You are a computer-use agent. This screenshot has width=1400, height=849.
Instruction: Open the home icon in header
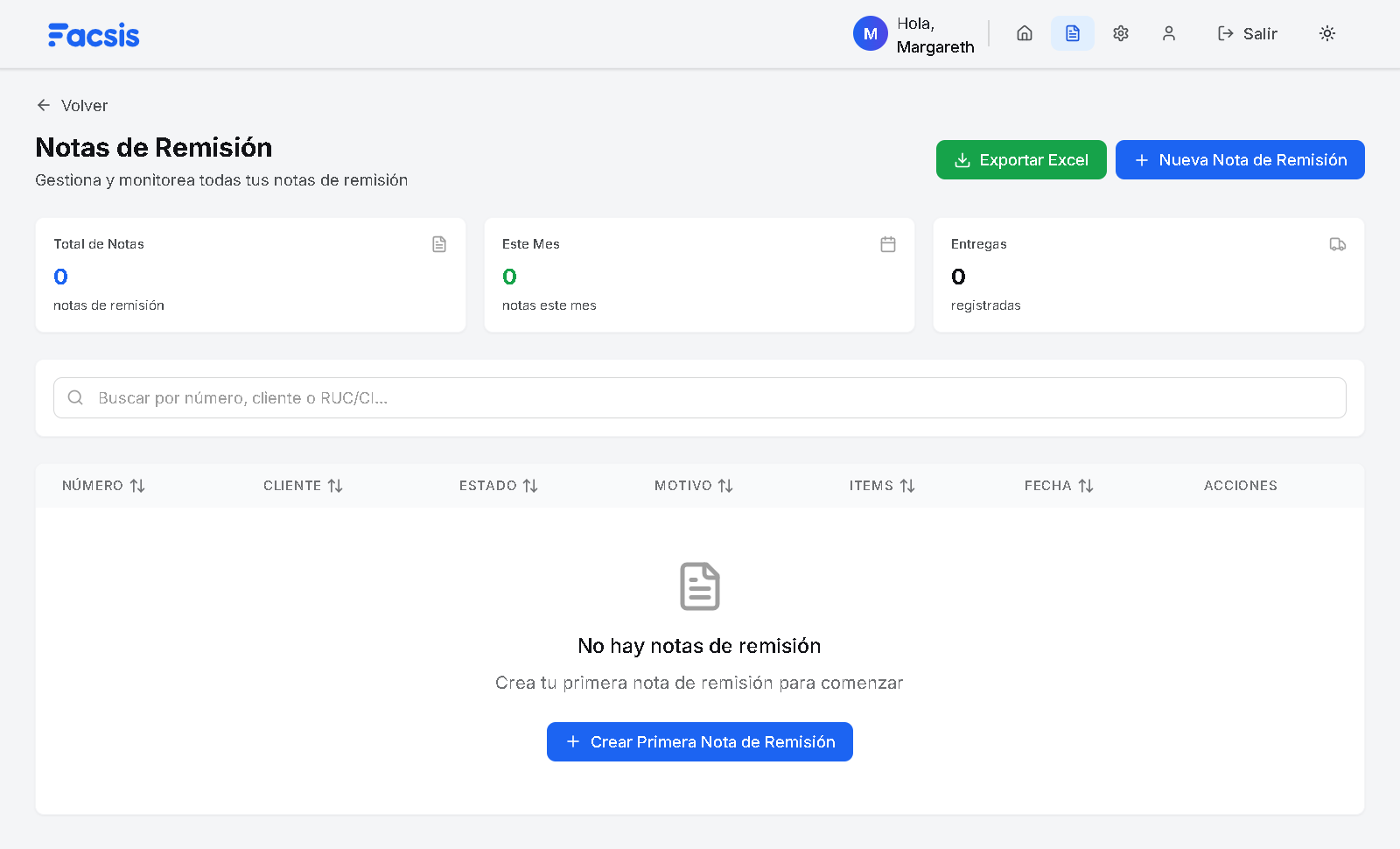(x=1025, y=33)
